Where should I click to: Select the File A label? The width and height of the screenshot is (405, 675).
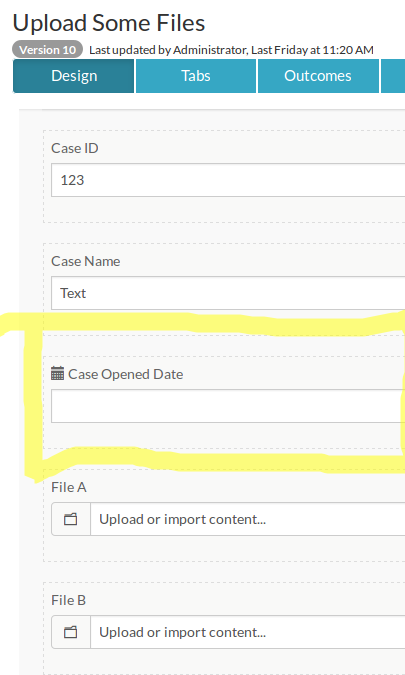coord(69,487)
